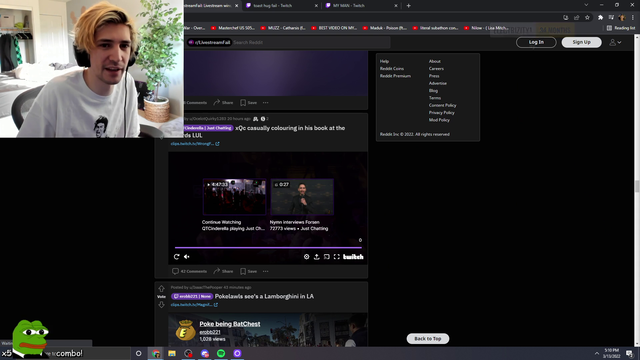
Task: Click the Twitch player share icon
Action: [316, 257]
